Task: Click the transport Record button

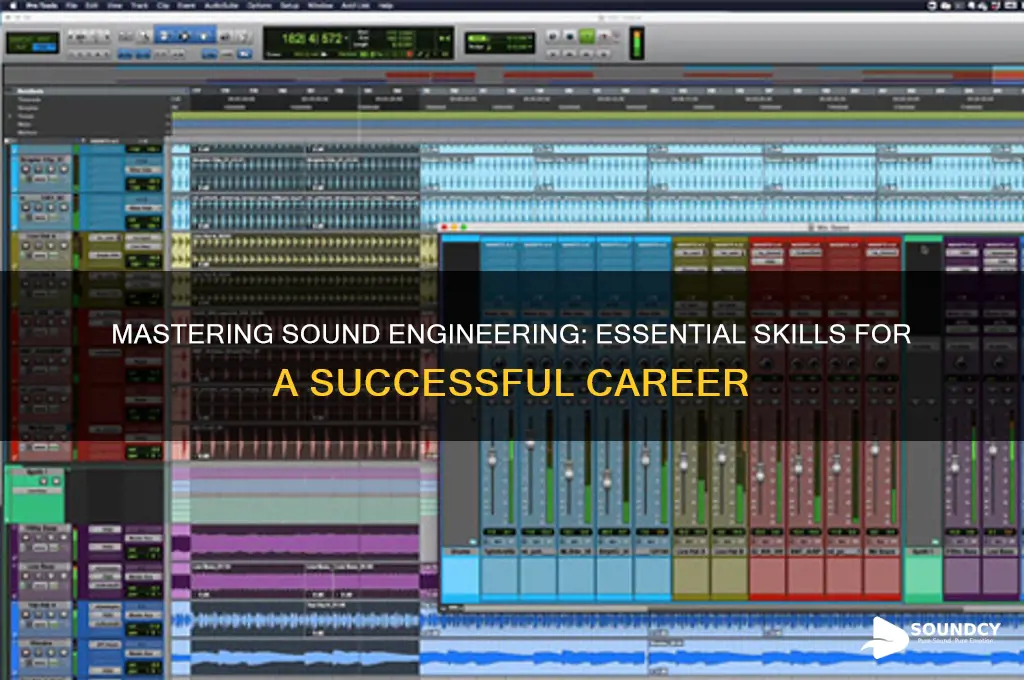Action: pos(604,37)
